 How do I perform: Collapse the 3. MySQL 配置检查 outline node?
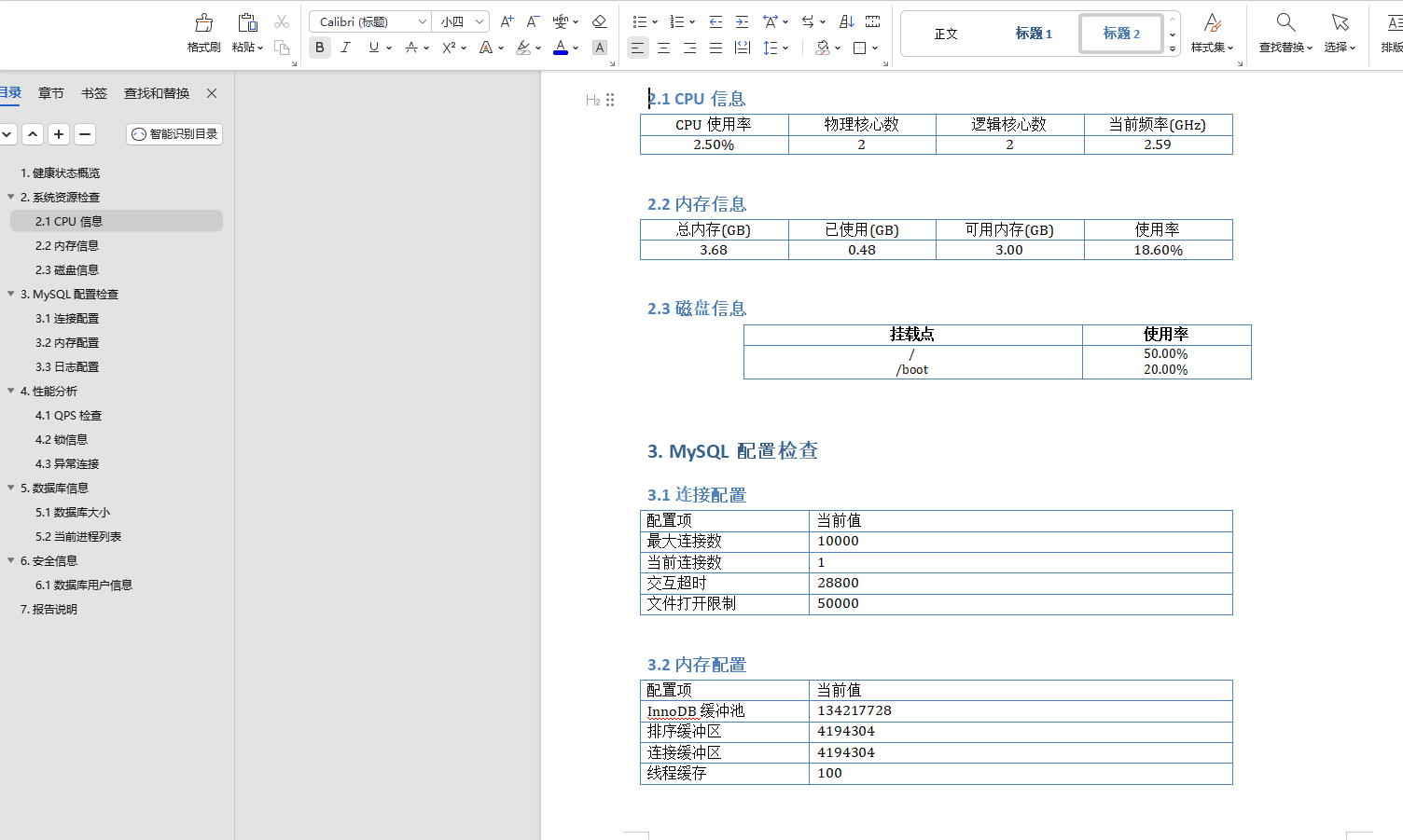(11, 294)
